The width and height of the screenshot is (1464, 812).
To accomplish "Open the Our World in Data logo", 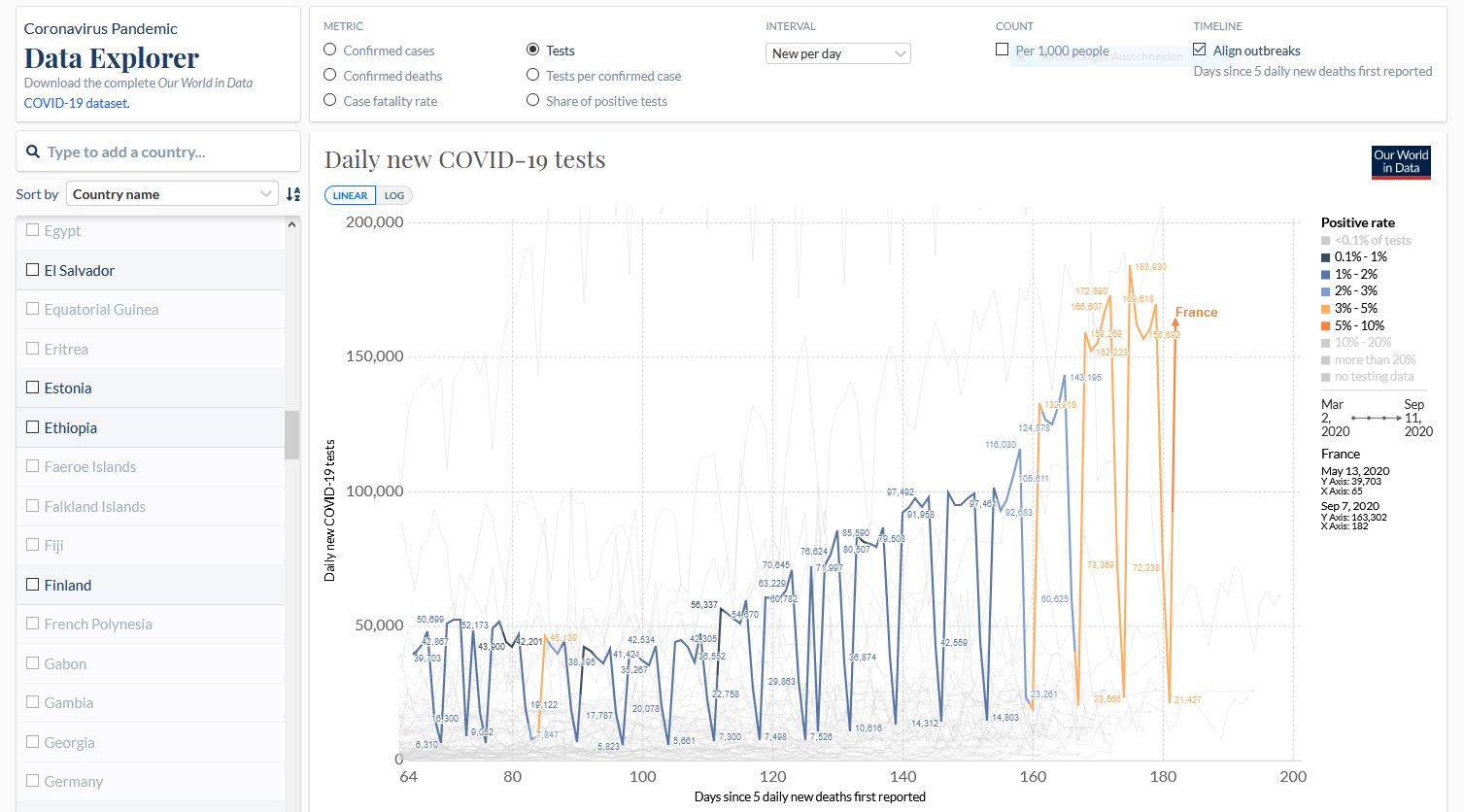I will coord(1401,162).
